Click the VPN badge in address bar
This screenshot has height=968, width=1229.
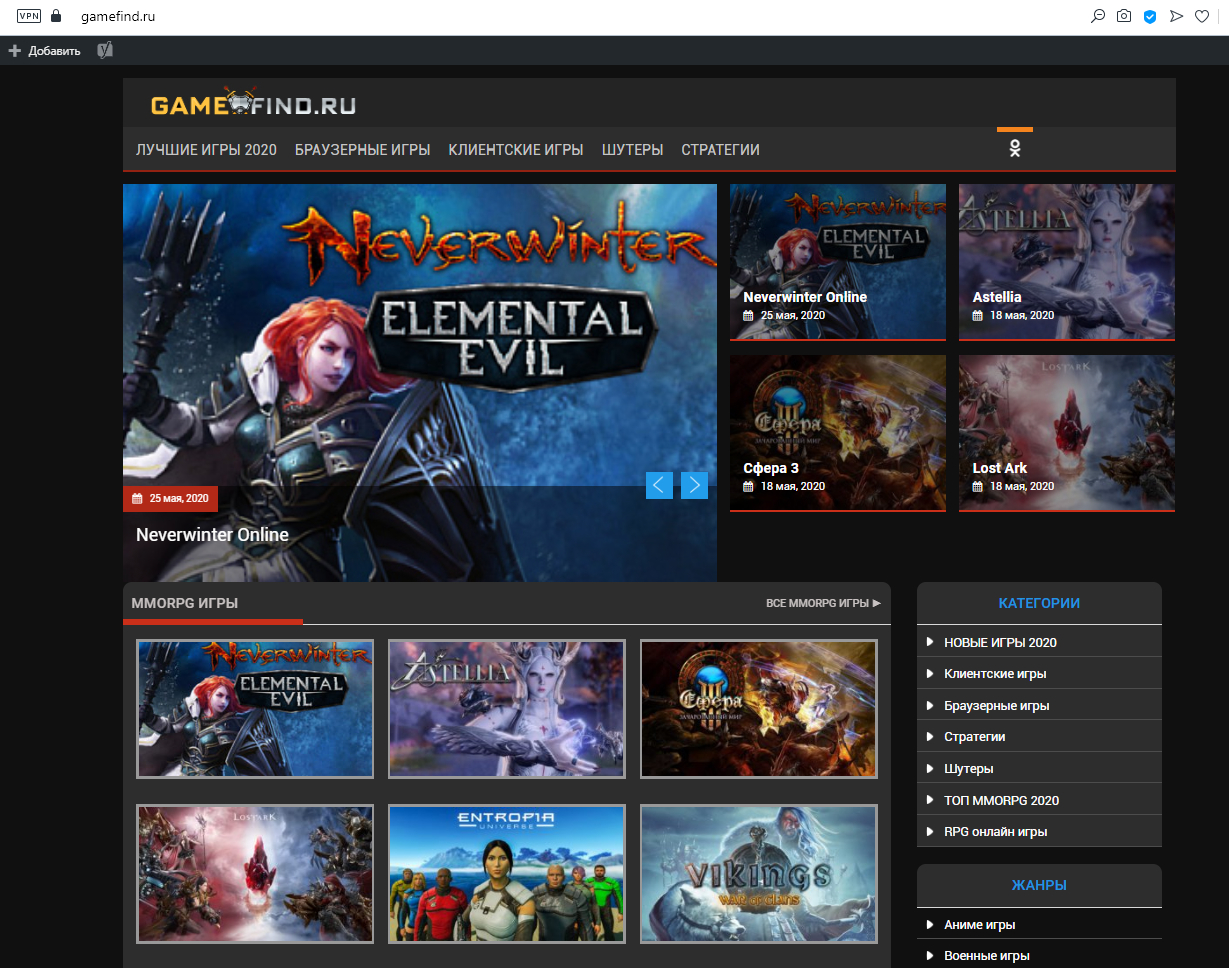coord(29,16)
